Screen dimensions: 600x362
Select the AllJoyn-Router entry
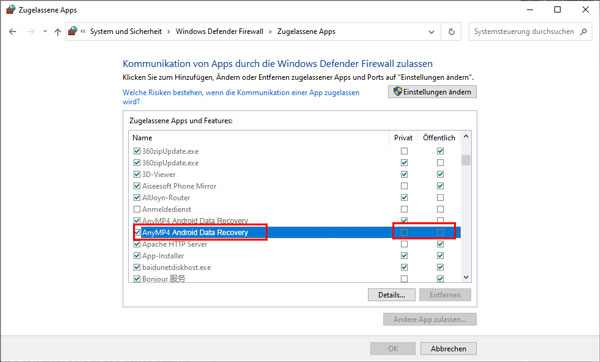click(166, 197)
